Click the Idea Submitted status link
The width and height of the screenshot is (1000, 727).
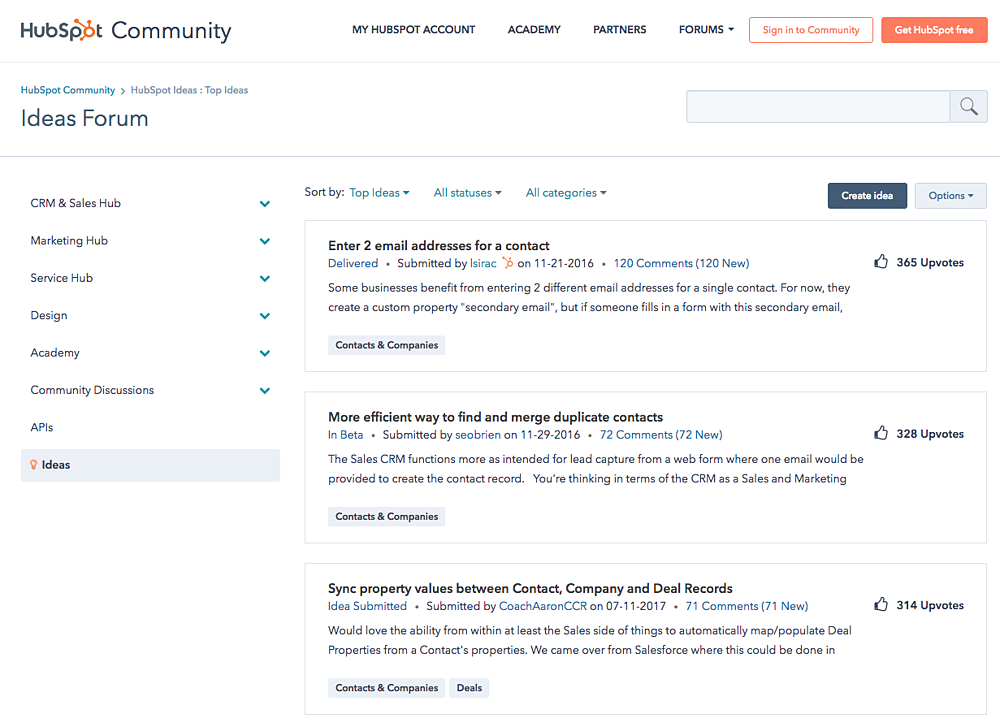(x=367, y=606)
